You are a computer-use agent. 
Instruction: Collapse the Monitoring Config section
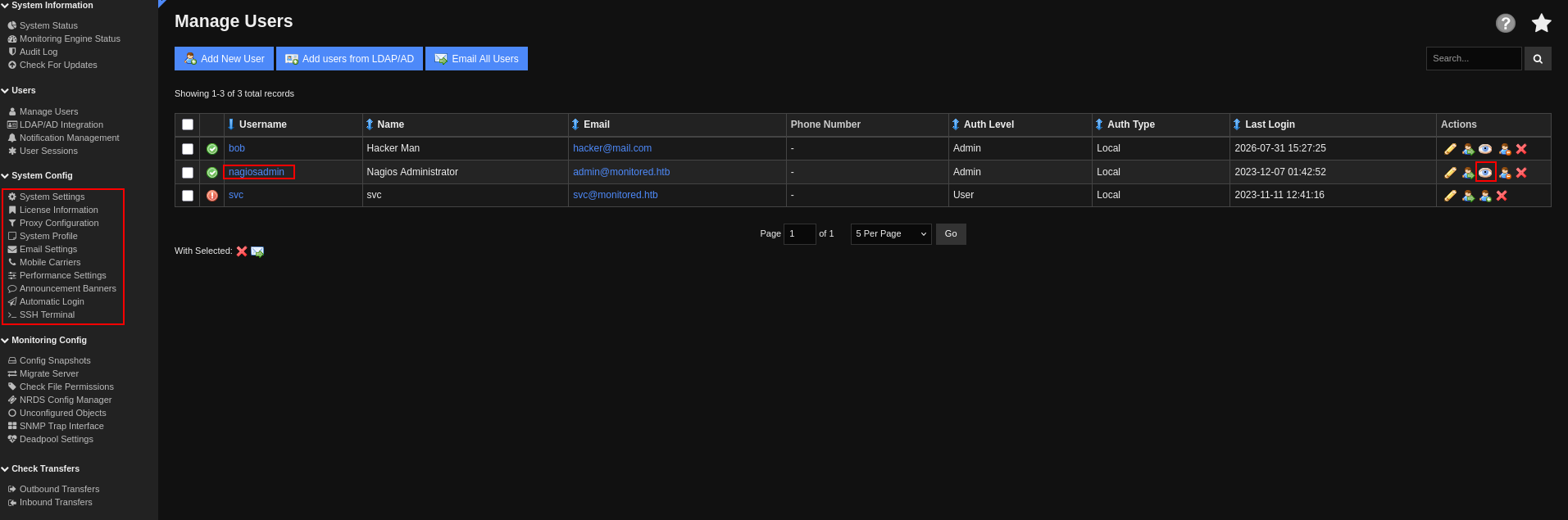pos(44,340)
